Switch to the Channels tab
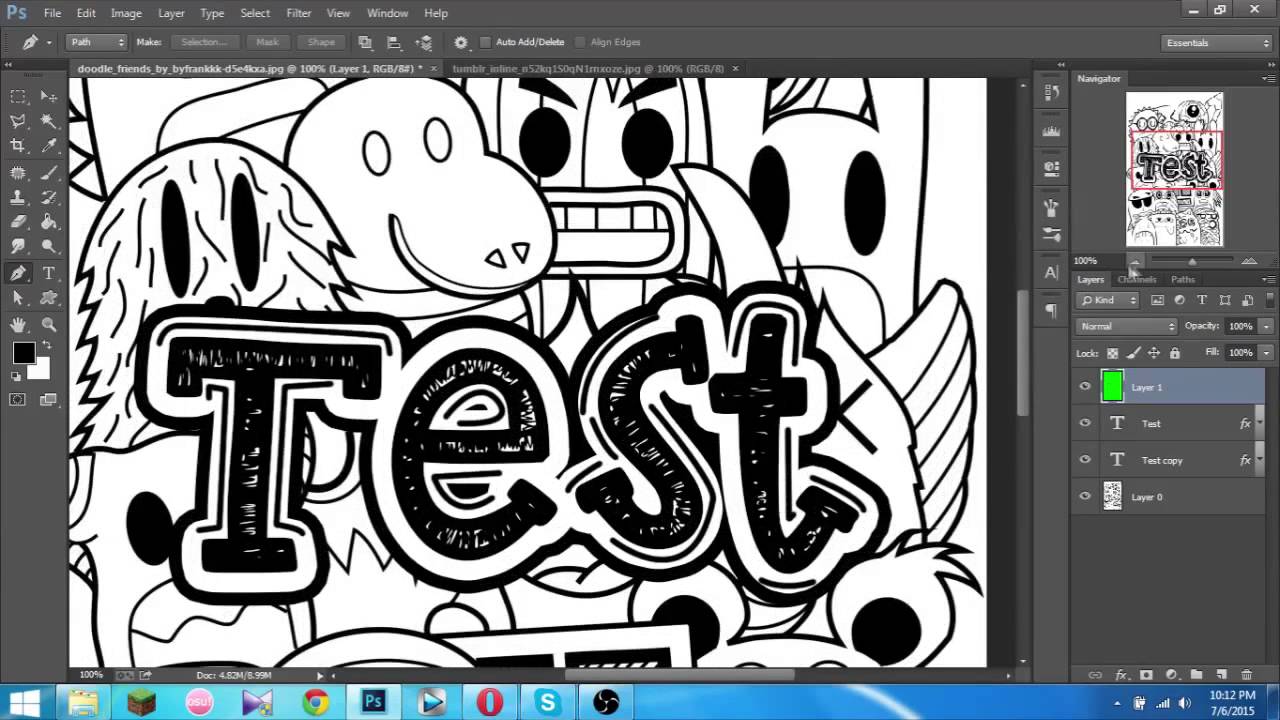Image resolution: width=1280 pixels, height=720 pixels. [1136, 280]
